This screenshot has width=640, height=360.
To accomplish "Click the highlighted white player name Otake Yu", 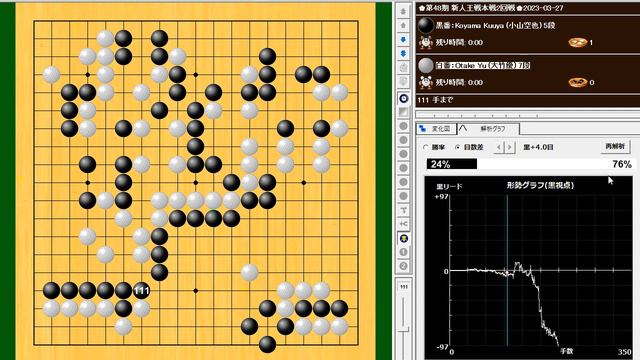I will [x=482, y=65].
